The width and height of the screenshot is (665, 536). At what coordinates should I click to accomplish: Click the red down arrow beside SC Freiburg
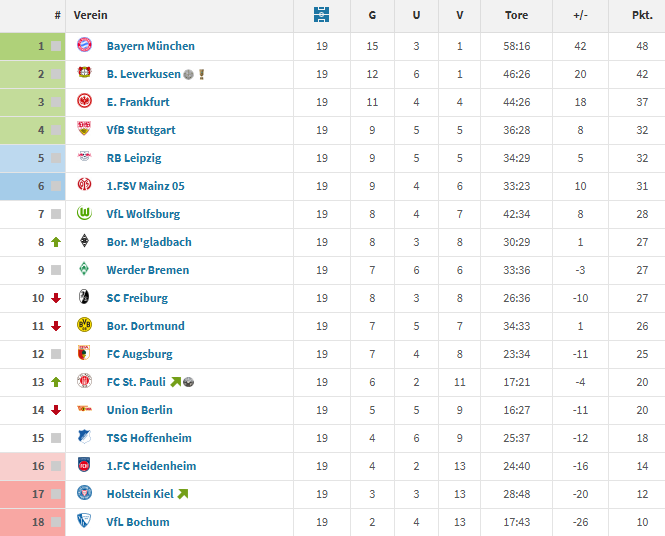point(56,298)
